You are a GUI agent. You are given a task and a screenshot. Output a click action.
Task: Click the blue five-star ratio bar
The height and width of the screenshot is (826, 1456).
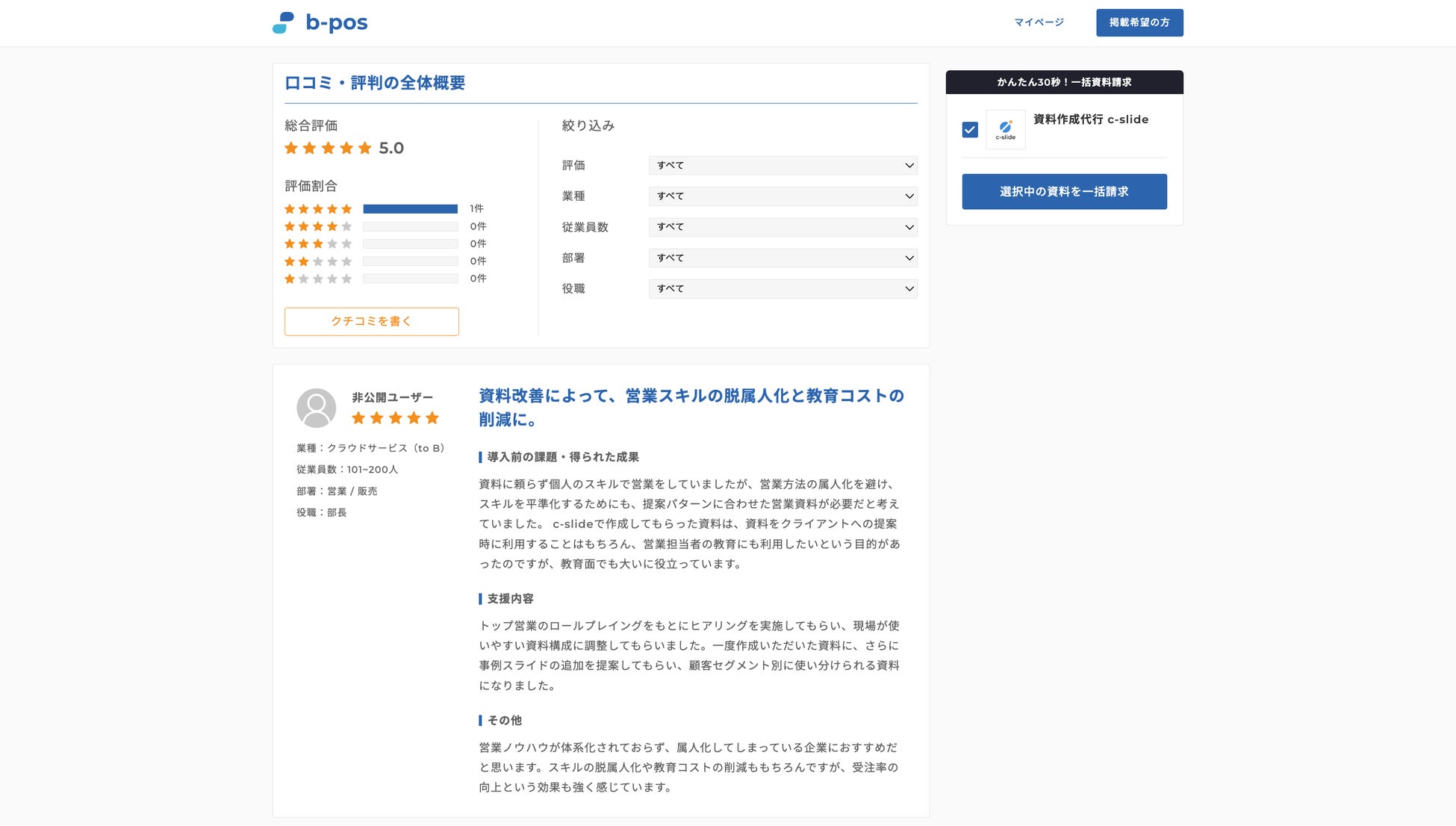tap(410, 209)
